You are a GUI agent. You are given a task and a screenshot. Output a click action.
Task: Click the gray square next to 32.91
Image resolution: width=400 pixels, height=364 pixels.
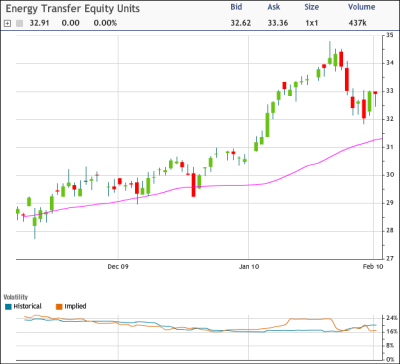[20, 23]
